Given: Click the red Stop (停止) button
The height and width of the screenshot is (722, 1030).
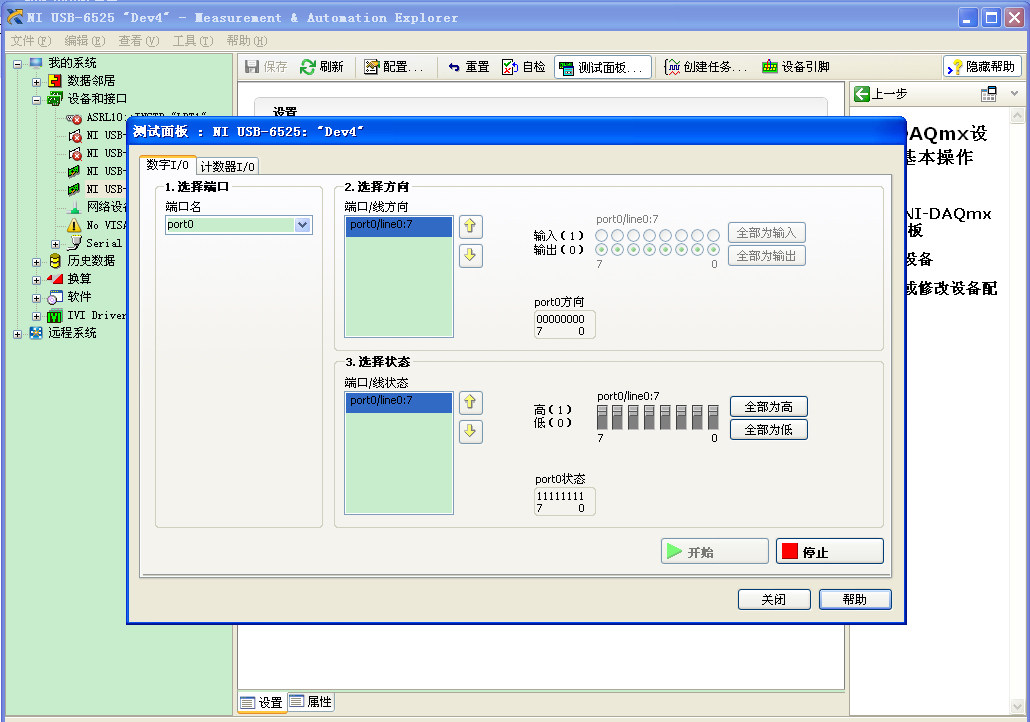Looking at the screenshot, I should pos(830,551).
